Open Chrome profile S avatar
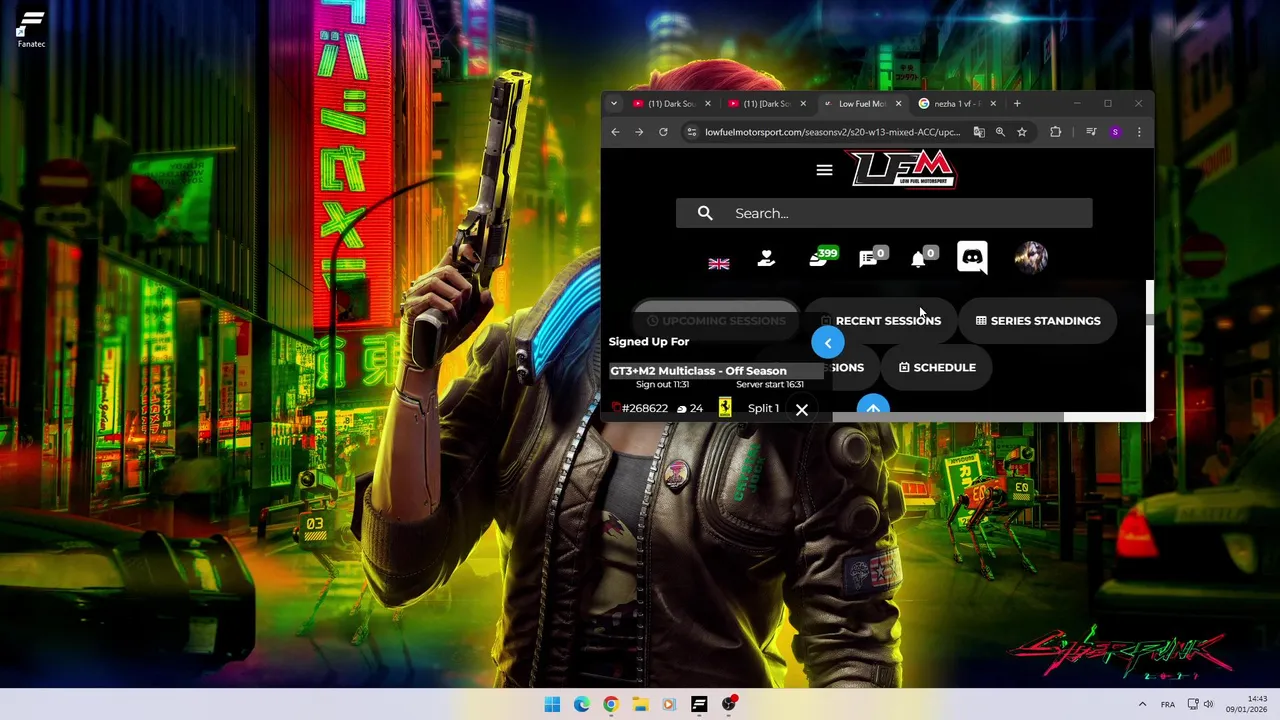Screen dimensions: 1280x720 1115,132
